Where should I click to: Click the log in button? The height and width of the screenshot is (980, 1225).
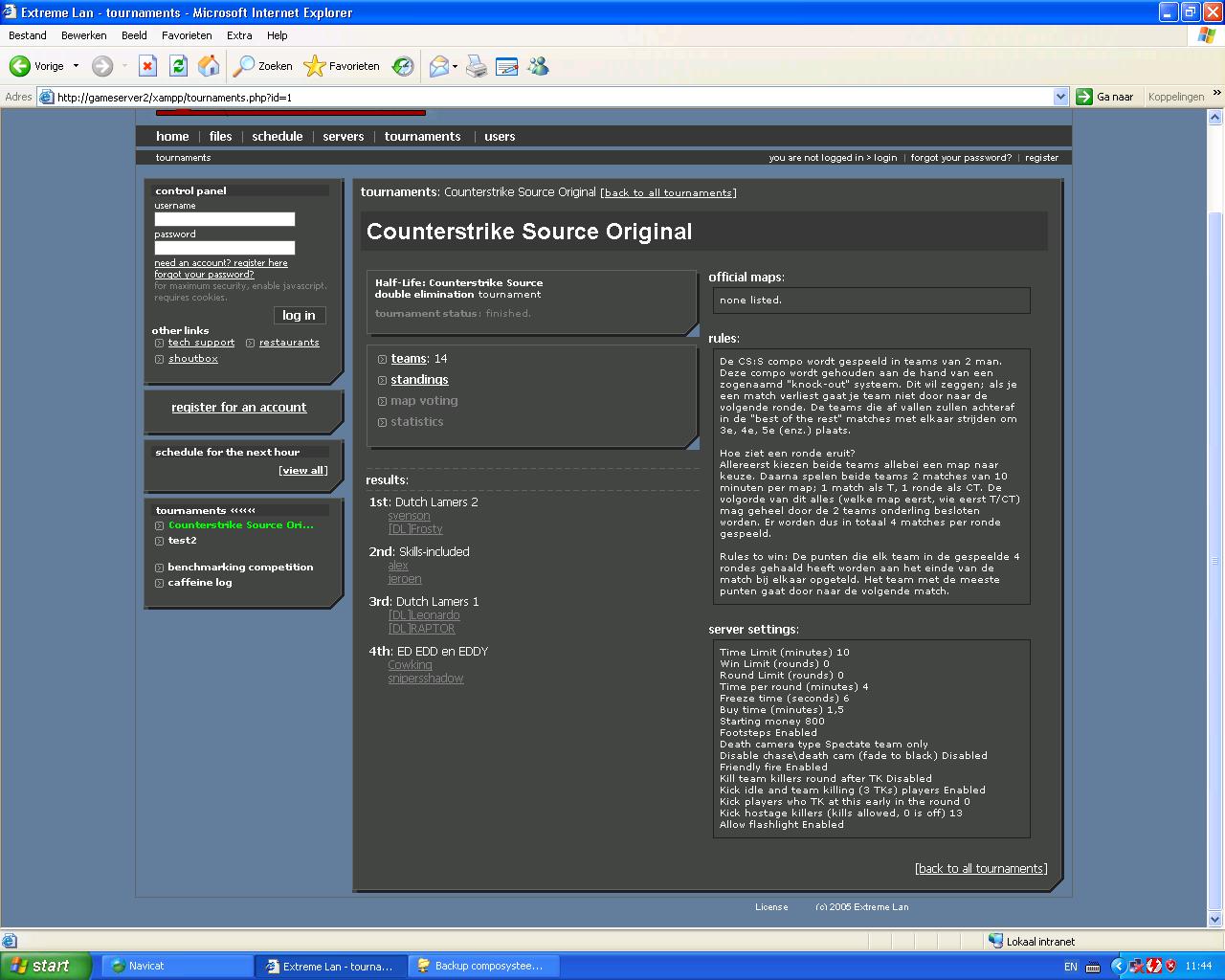[x=299, y=315]
